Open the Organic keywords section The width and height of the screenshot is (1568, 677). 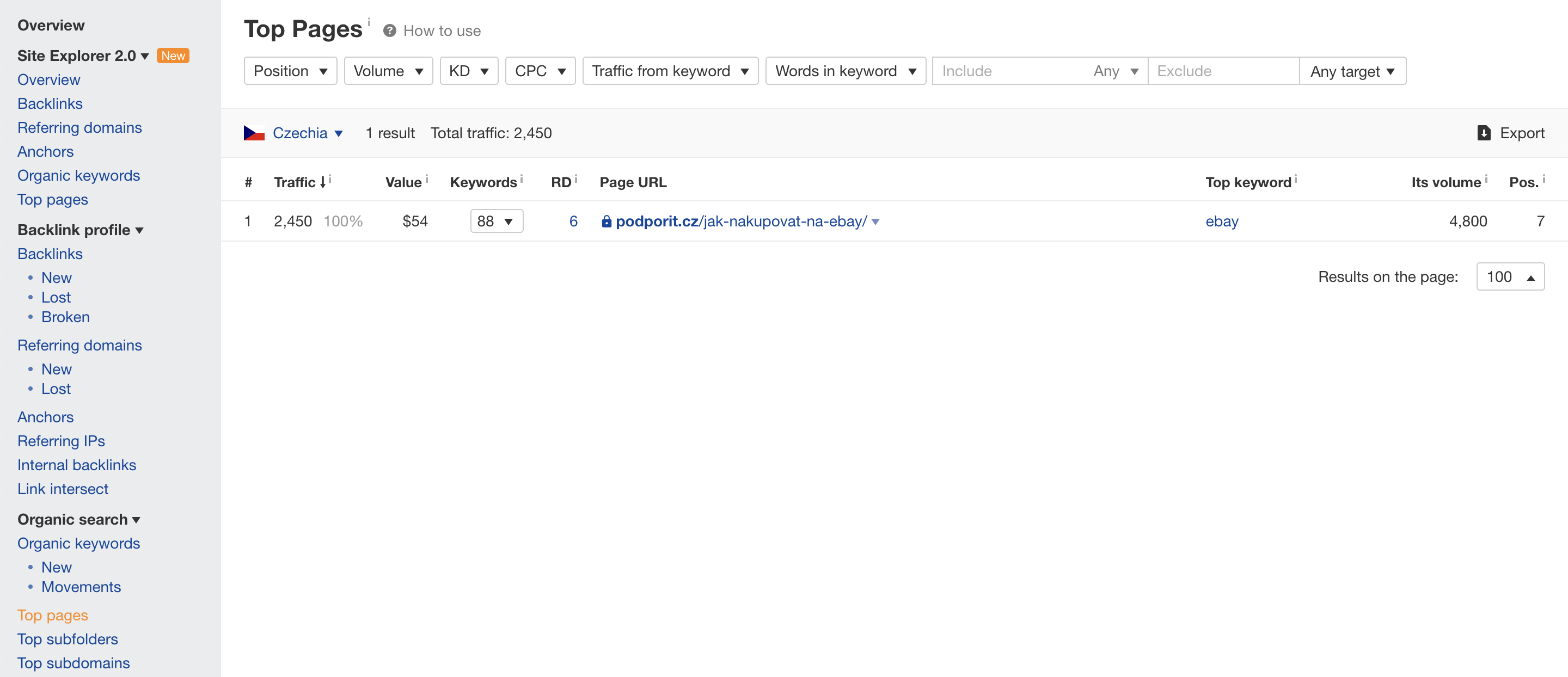[78, 542]
